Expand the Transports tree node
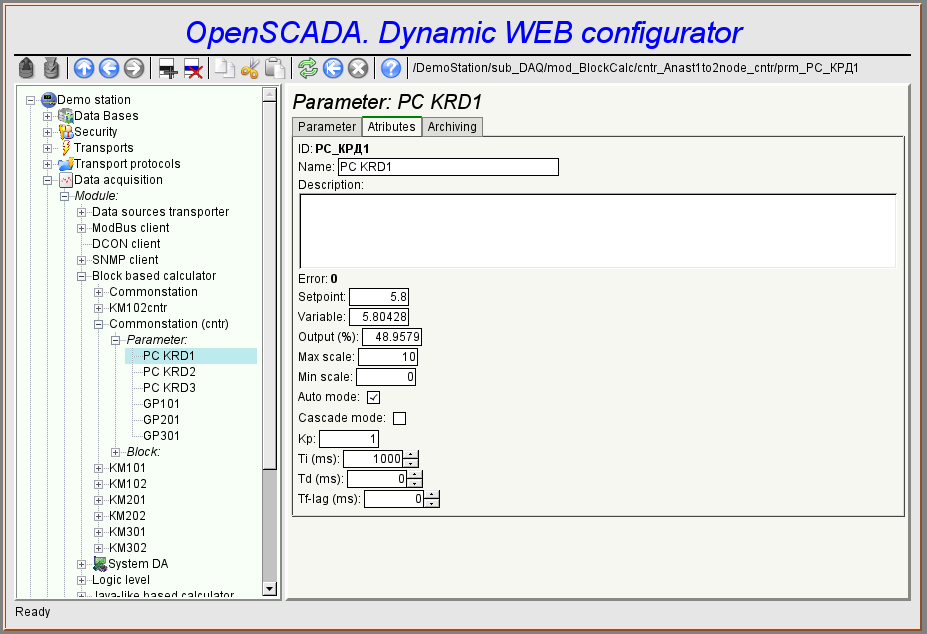 tap(47, 148)
